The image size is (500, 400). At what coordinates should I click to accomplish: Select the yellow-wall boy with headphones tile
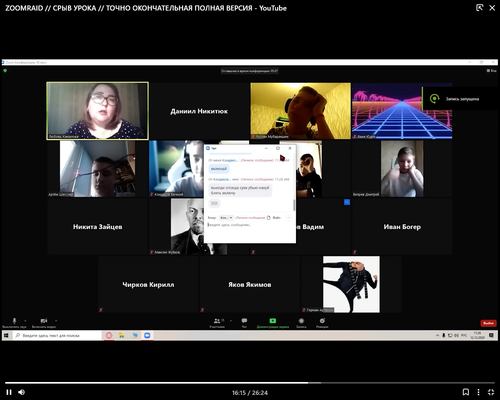pyautogui.click(x=301, y=111)
